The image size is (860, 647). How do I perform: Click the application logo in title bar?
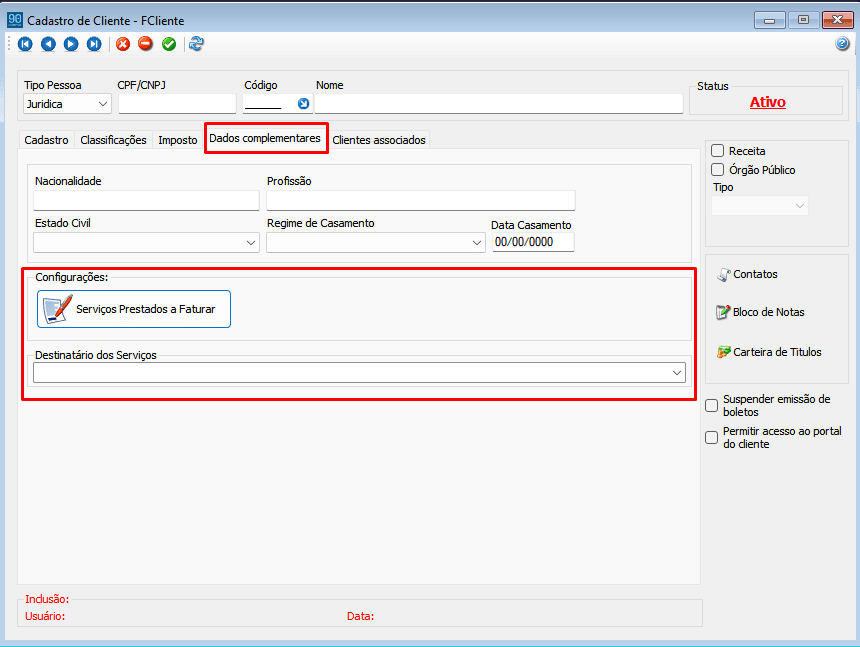pyautogui.click(x=15, y=20)
